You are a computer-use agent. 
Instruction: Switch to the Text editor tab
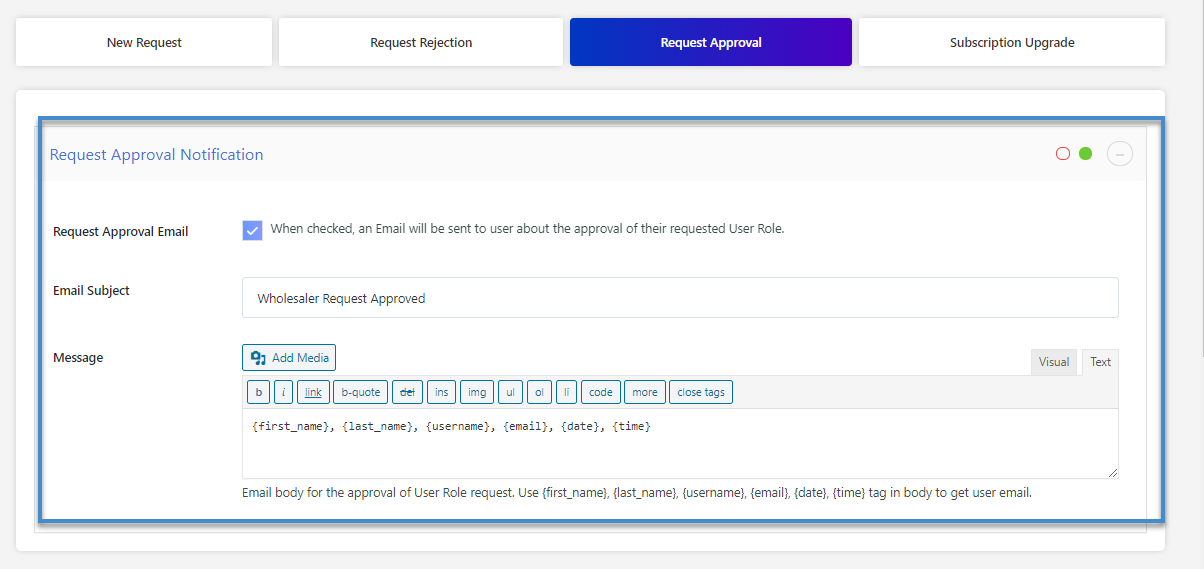coord(1100,362)
